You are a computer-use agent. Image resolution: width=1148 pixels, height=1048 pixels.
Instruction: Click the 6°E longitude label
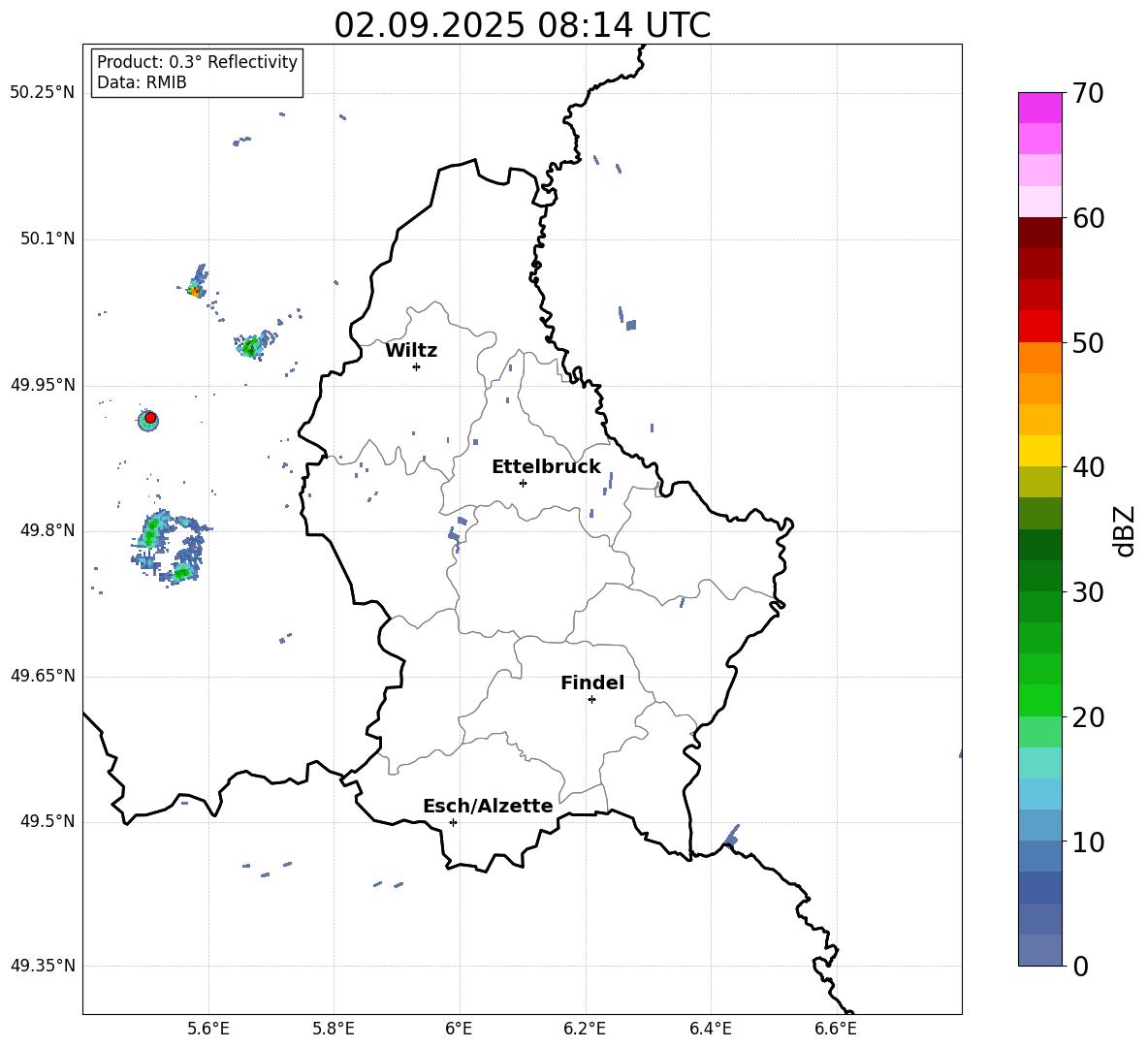click(x=459, y=1029)
